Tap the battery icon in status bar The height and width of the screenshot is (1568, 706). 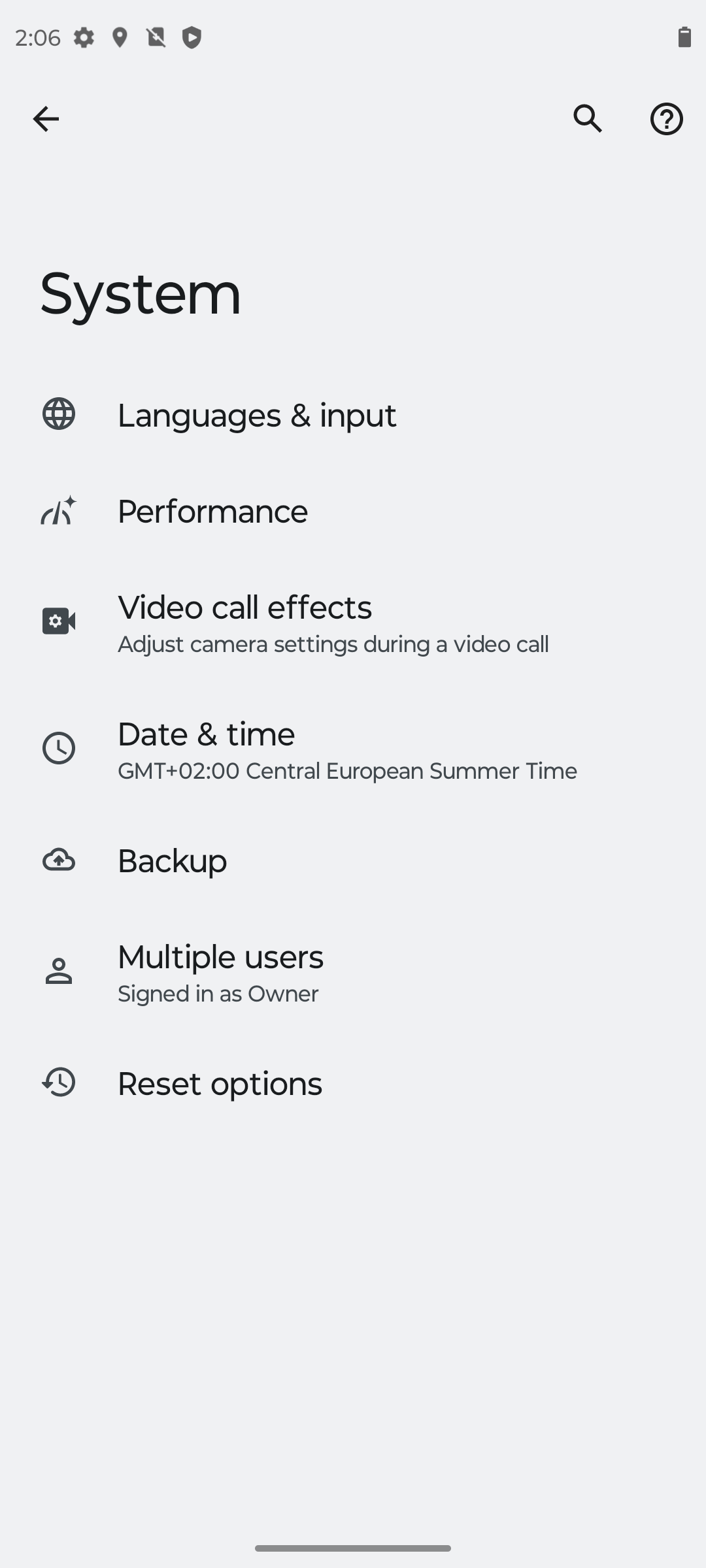(x=684, y=37)
